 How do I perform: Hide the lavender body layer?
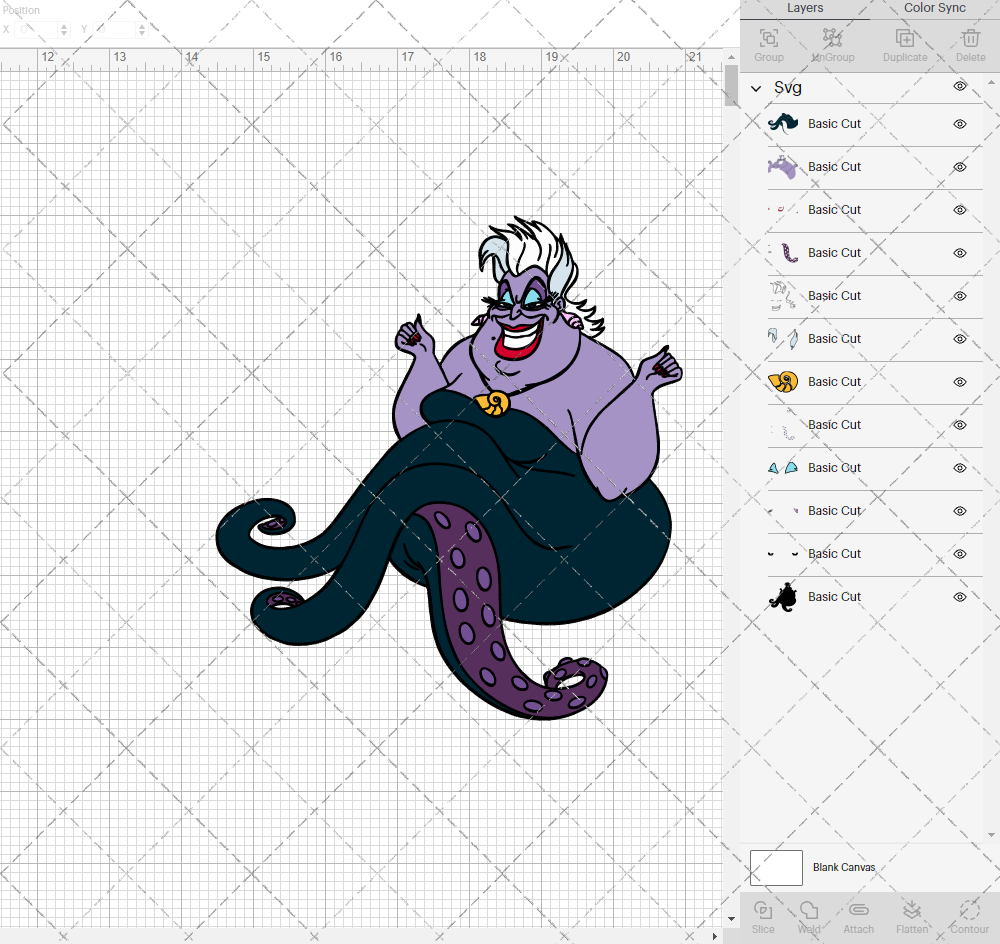[960, 167]
